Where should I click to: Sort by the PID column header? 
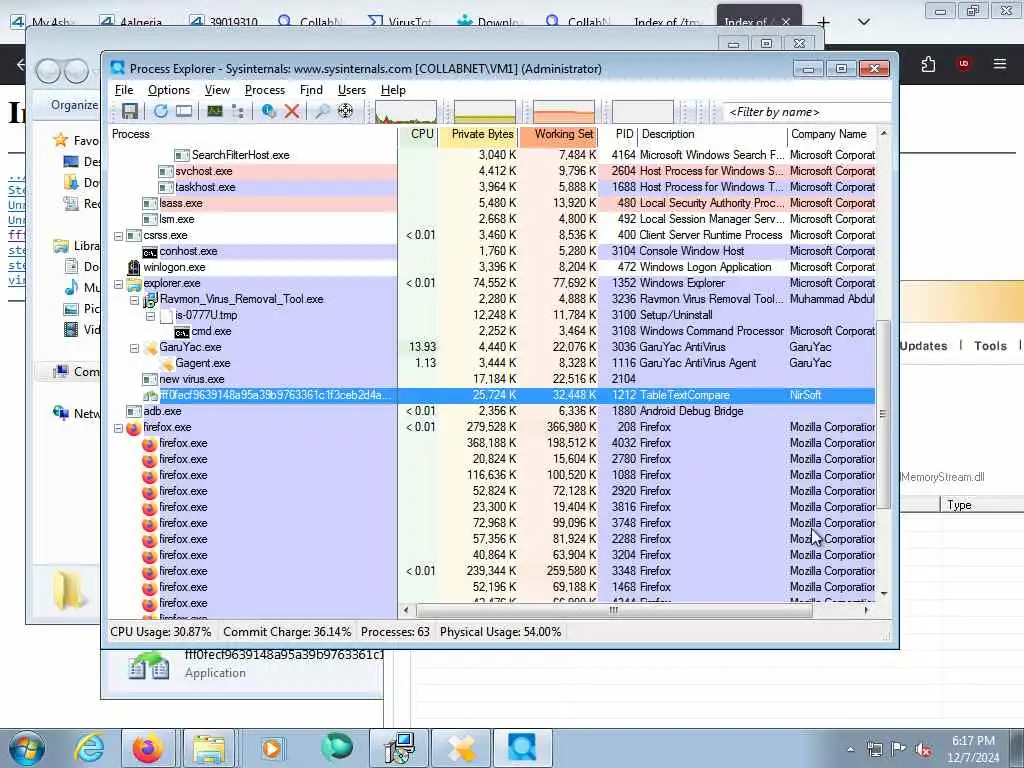(618, 135)
